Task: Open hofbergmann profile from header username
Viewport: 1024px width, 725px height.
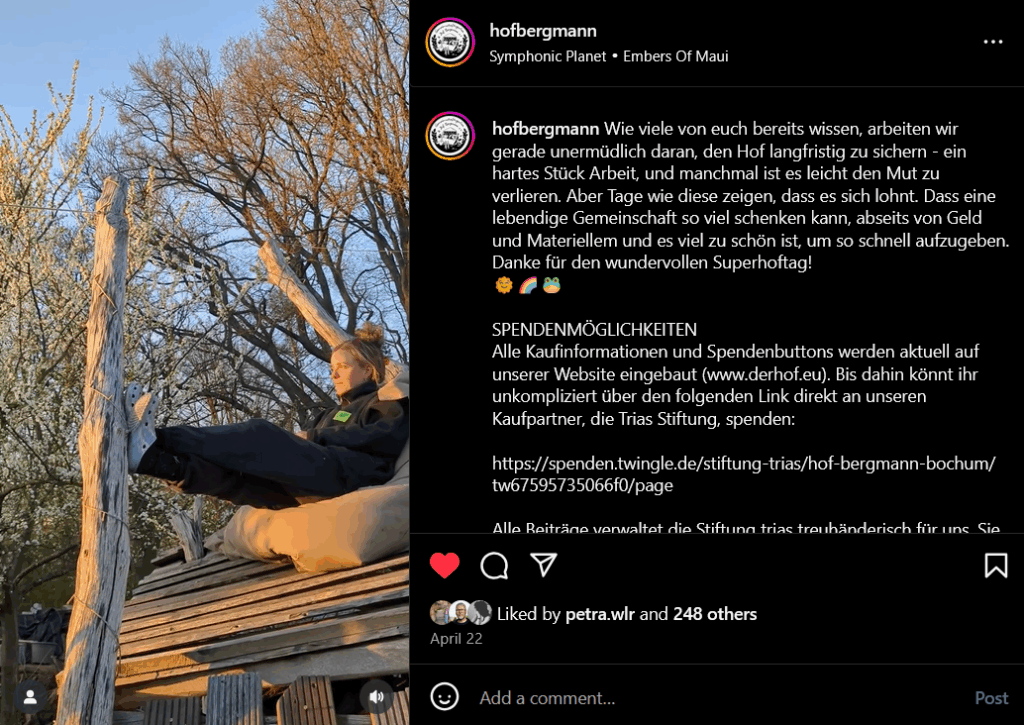Action: tap(543, 31)
